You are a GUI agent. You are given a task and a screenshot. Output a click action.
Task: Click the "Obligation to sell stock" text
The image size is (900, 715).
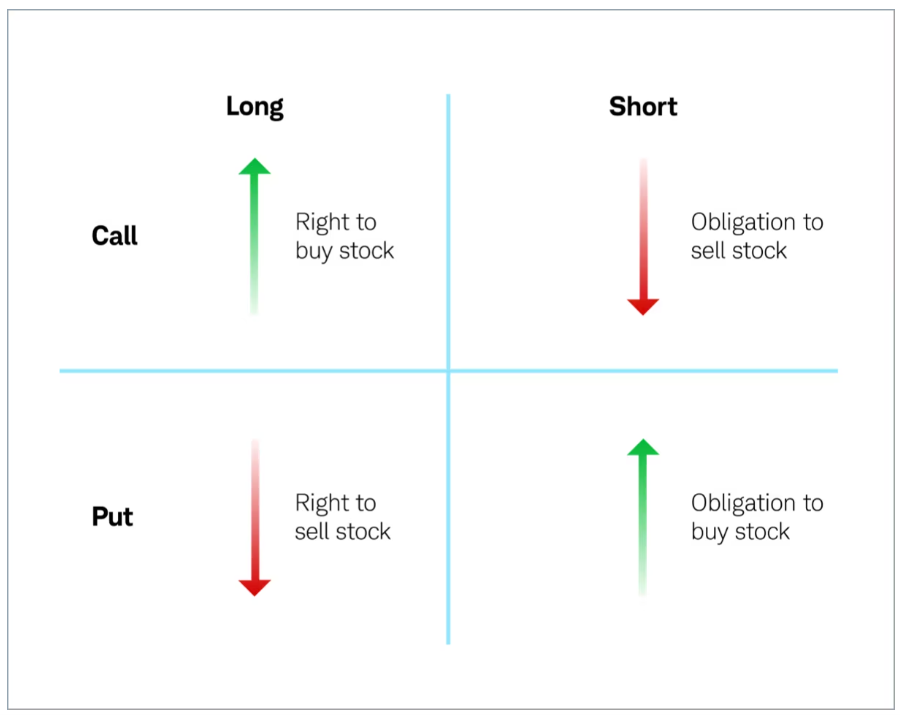click(x=756, y=236)
